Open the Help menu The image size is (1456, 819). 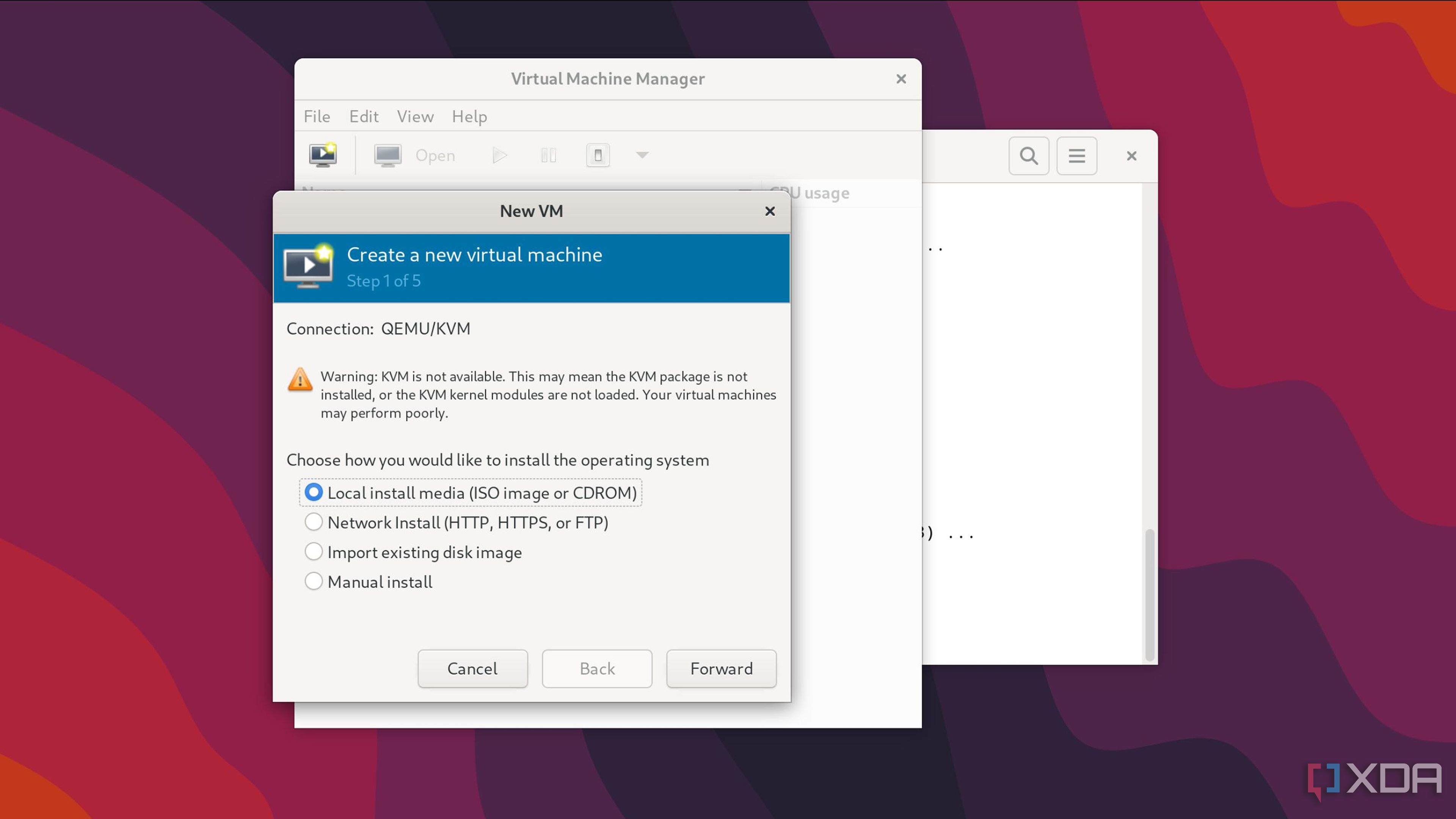click(469, 116)
